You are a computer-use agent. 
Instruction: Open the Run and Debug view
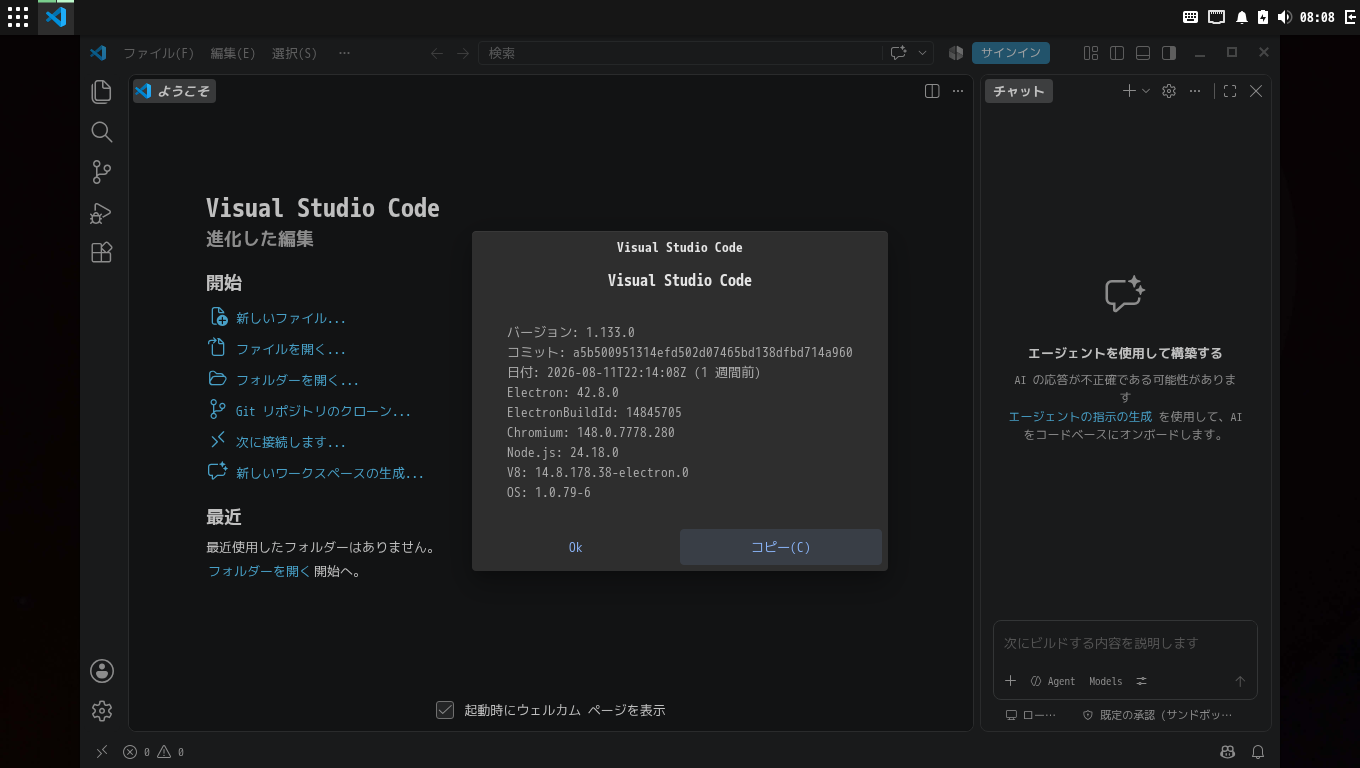pyautogui.click(x=101, y=212)
